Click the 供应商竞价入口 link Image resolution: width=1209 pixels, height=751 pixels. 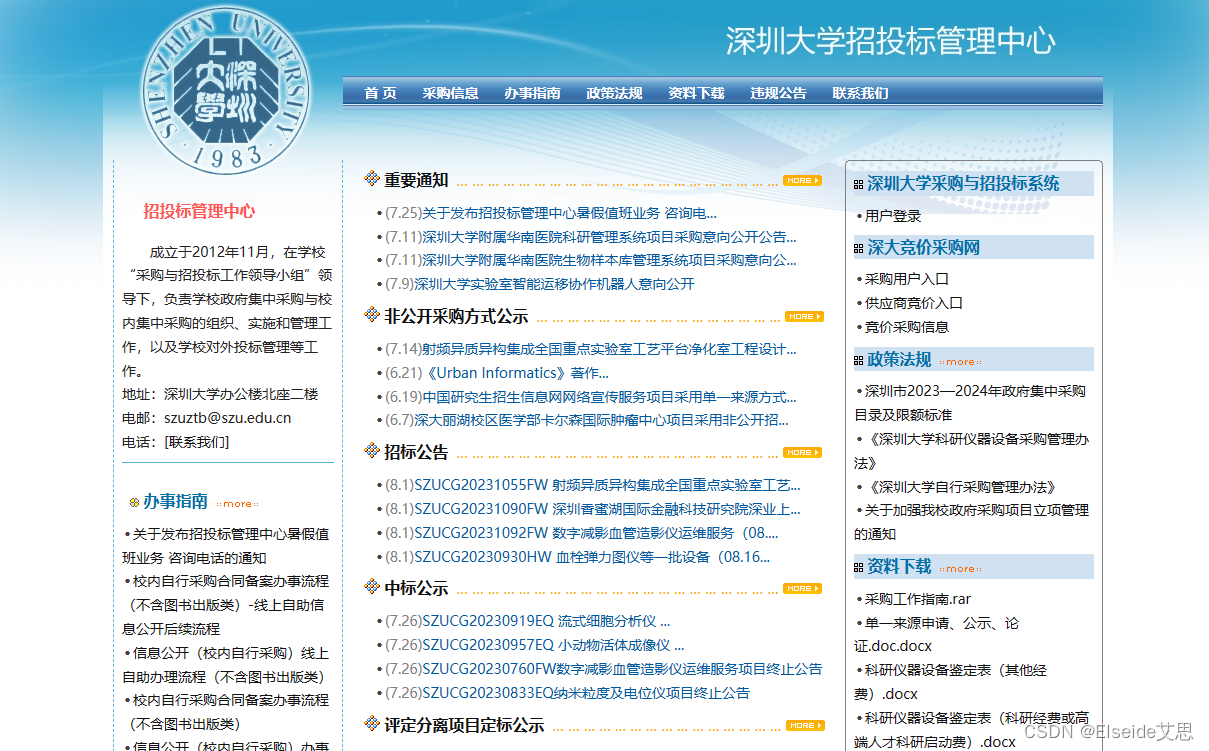tap(914, 303)
